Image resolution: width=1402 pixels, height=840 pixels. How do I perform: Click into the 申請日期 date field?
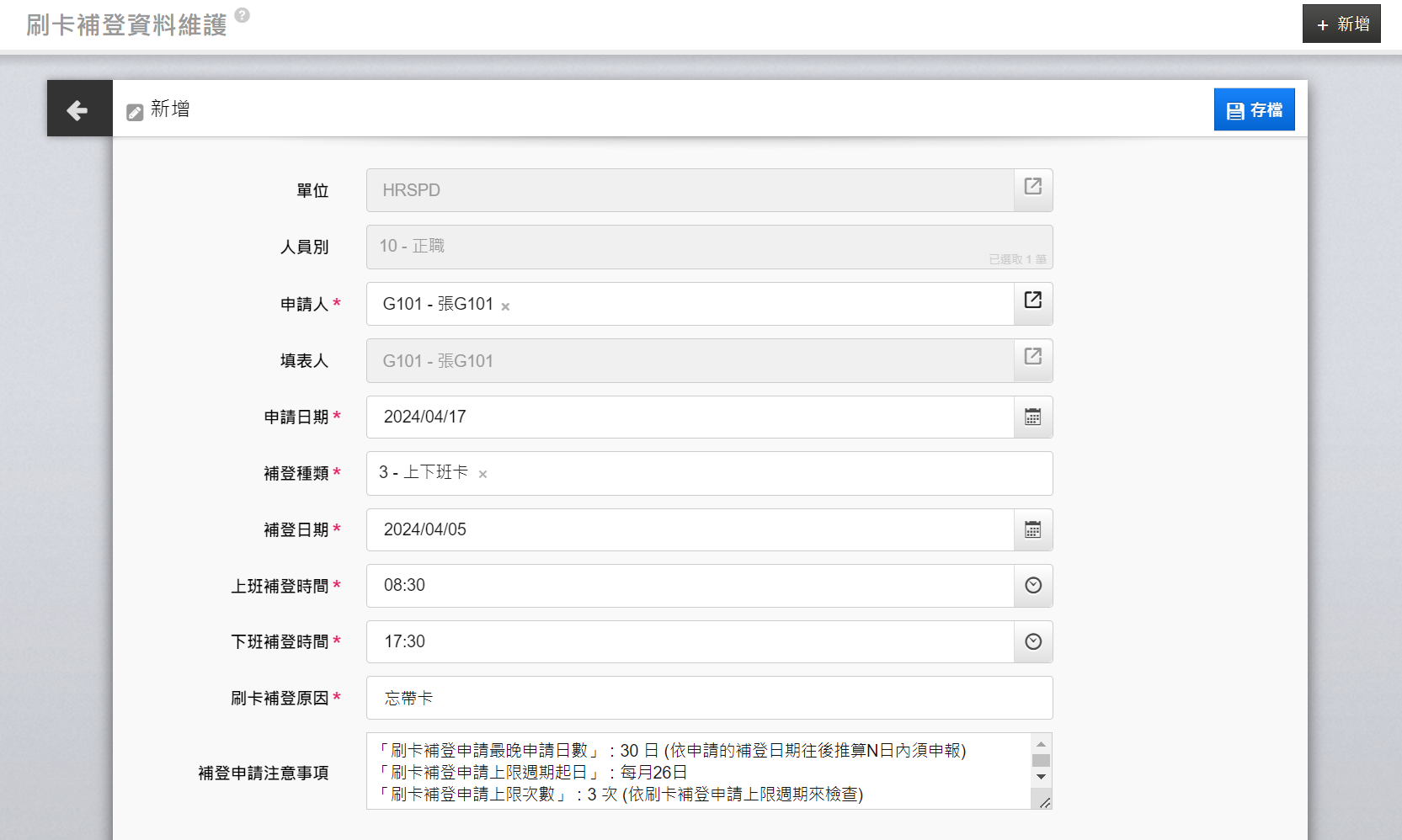coord(689,417)
